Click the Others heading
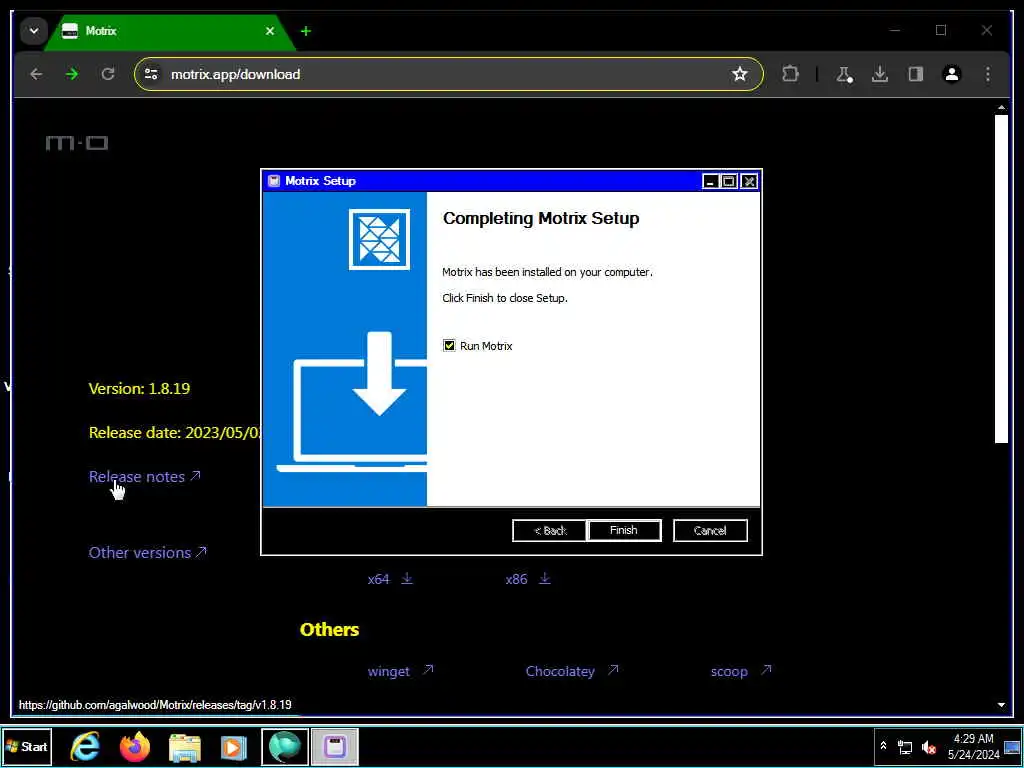1024x768 pixels. (329, 630)
